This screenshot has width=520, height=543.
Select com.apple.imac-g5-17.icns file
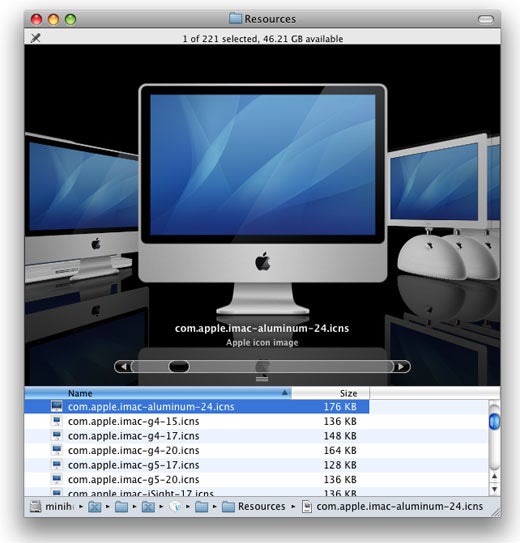pyautogui.click(x=133, y=465)
